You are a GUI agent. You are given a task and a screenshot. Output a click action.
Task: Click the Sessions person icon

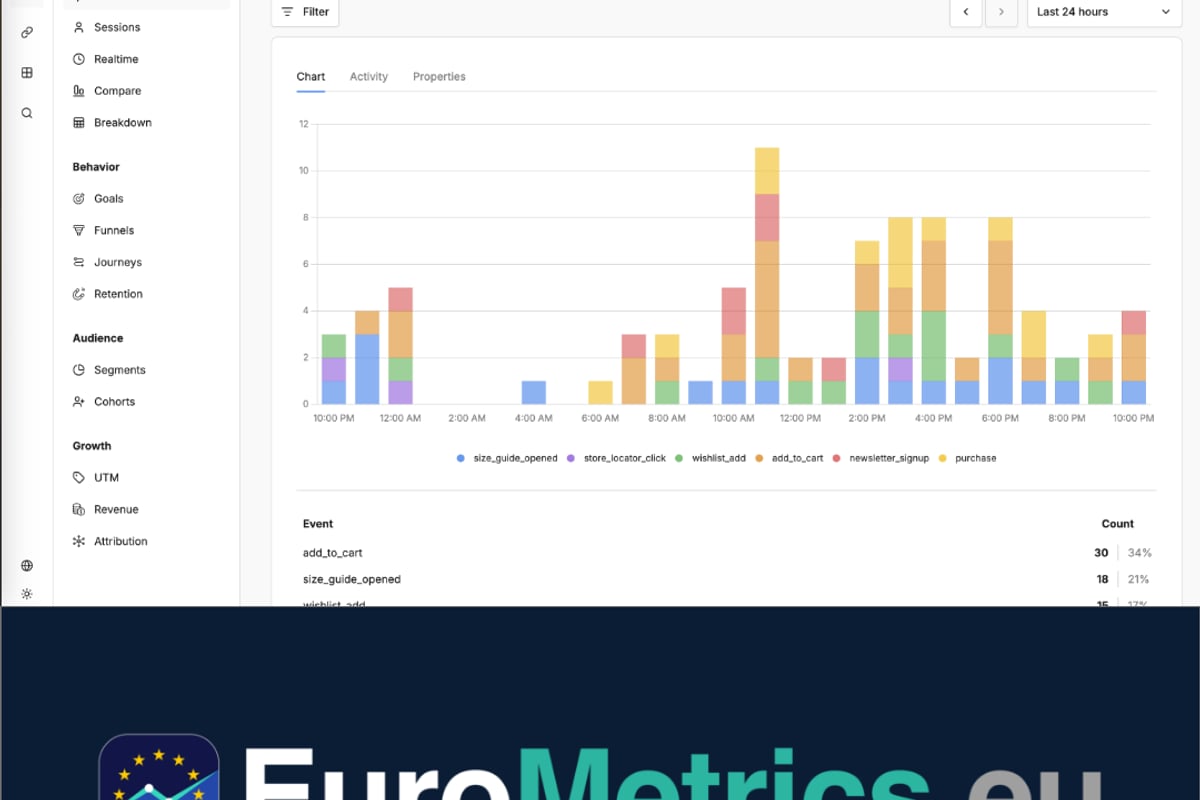coord(79,27)
